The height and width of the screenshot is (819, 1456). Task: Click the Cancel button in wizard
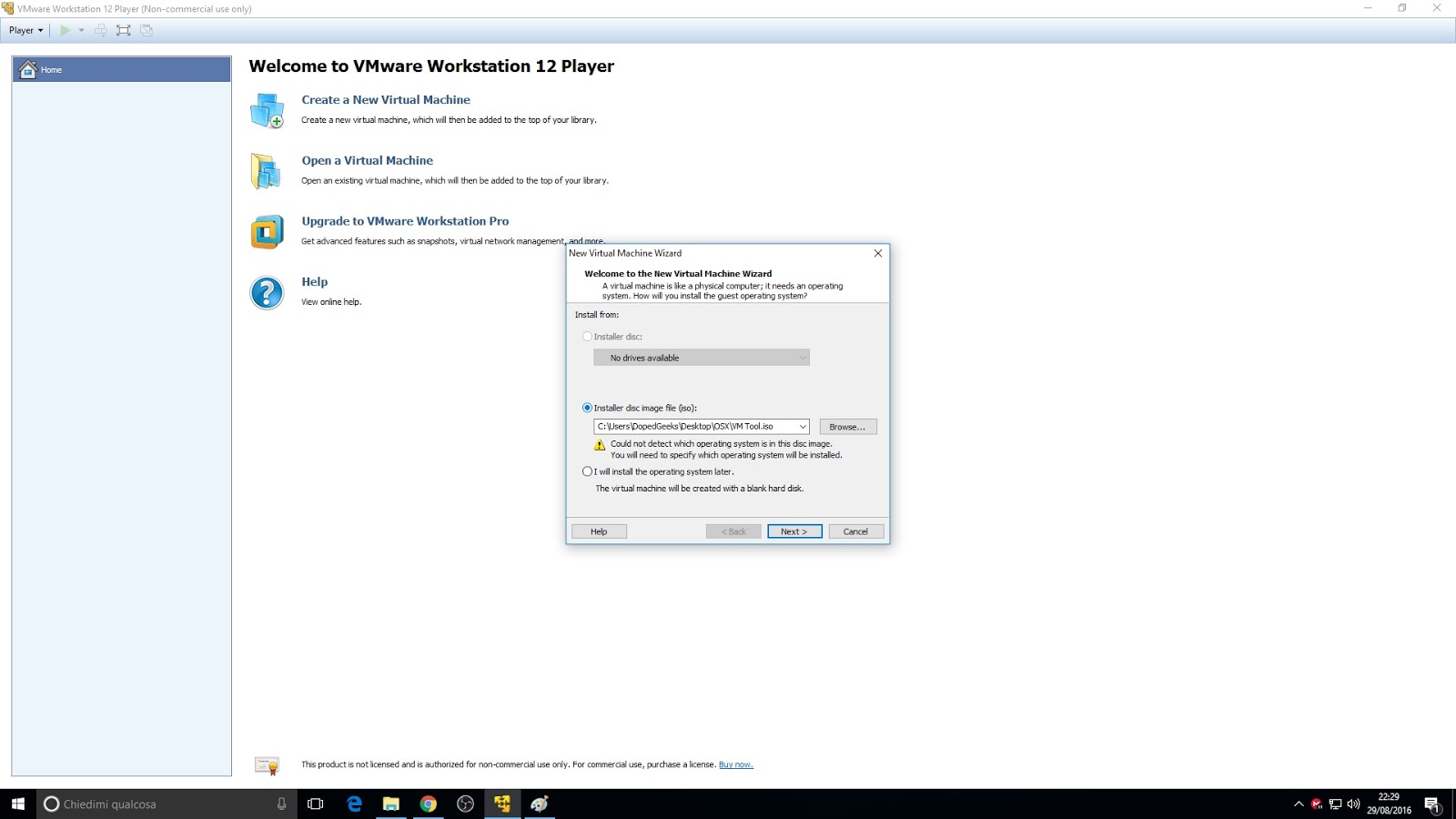tap(856, 531)
